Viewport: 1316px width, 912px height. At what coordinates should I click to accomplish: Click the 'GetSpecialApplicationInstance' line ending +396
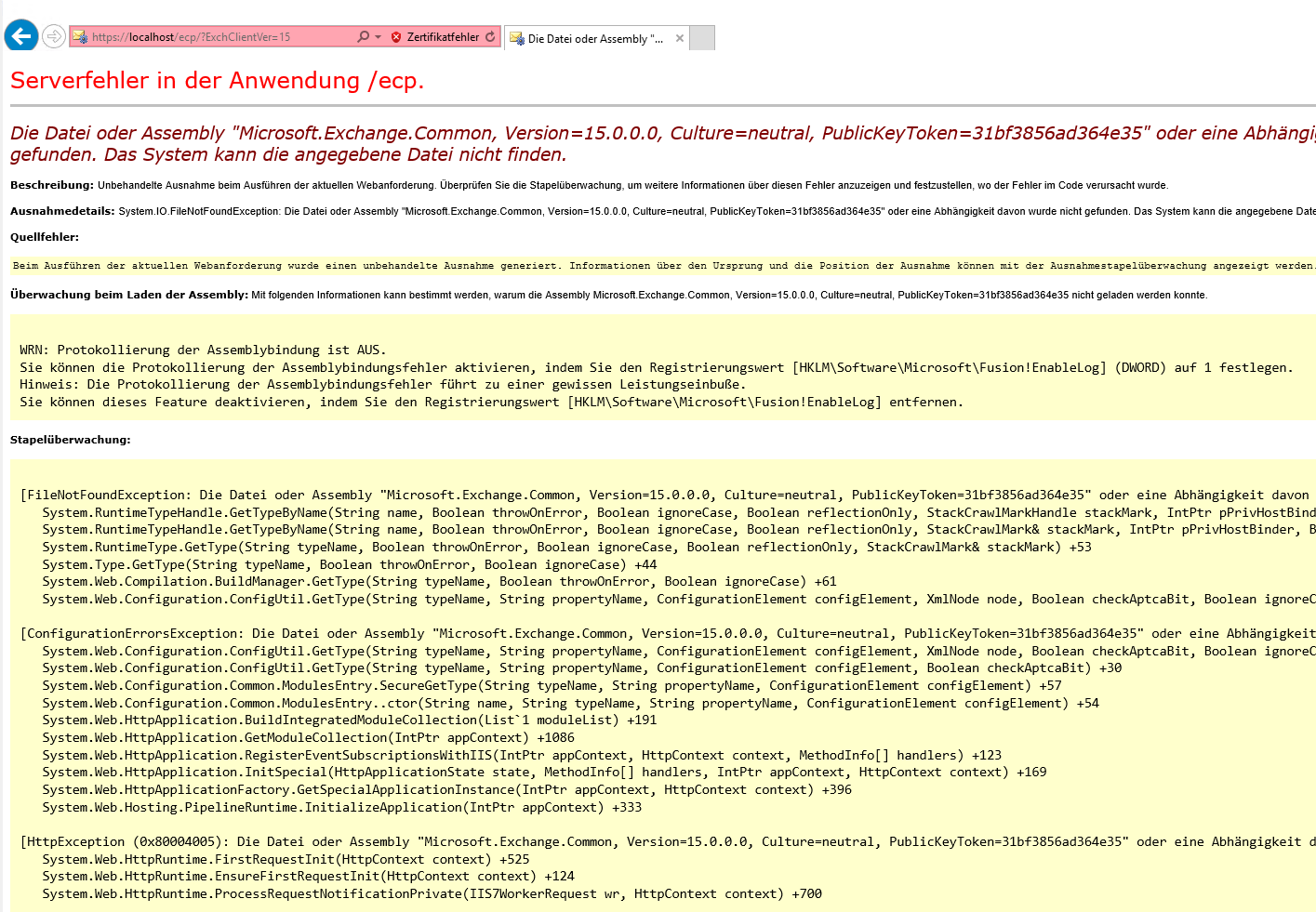(446, 789)
